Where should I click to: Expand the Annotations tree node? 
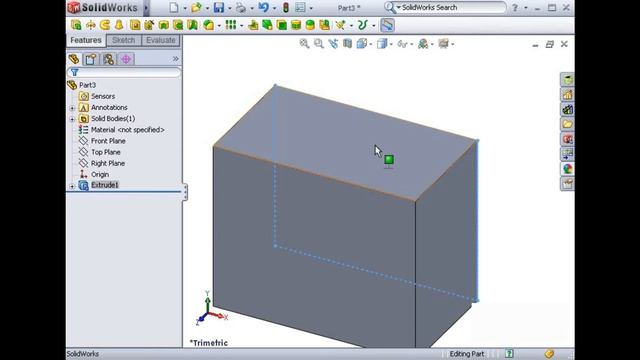click(72, 108)
